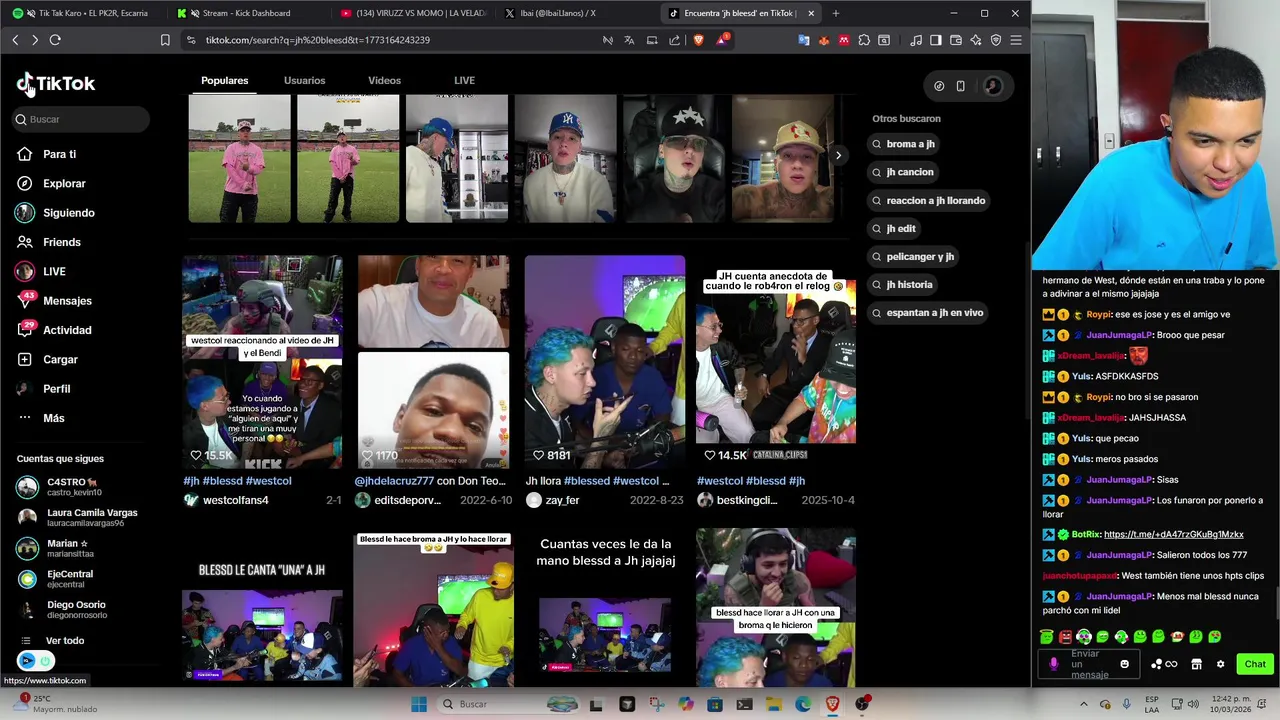Viewport: 1280px width, 720px height.
Task: Click phone app icon near profile avatar
Action: (x=960, y=86)
